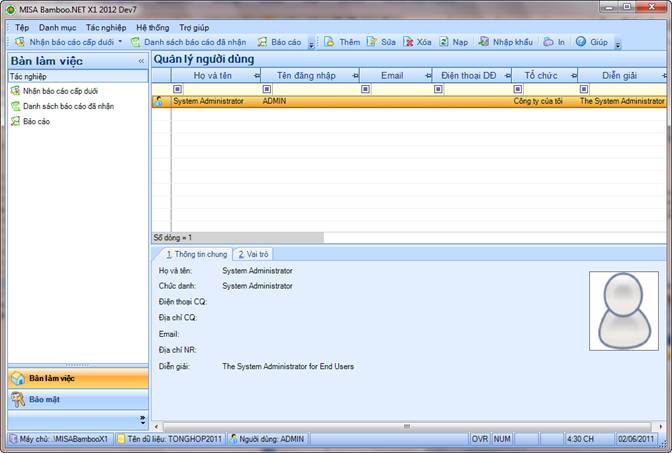Click the Sửa (edit) toolbar icon
672x453 pixels.
372,42
